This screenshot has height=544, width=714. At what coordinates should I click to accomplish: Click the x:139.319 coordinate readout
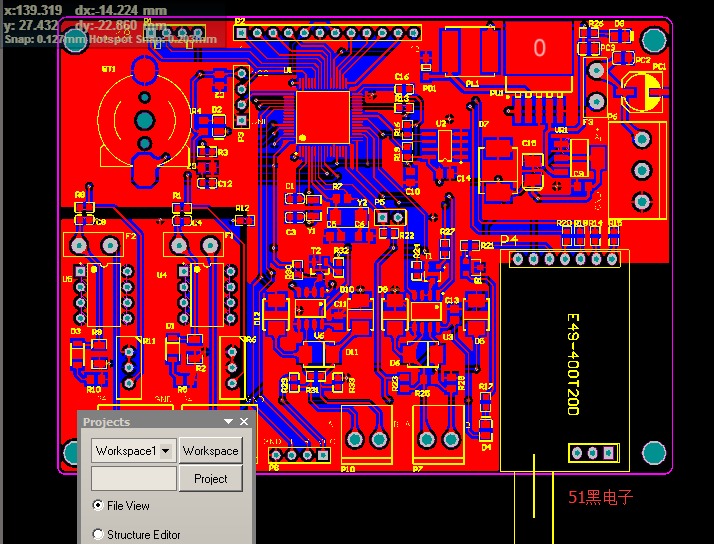click(32, 10)
